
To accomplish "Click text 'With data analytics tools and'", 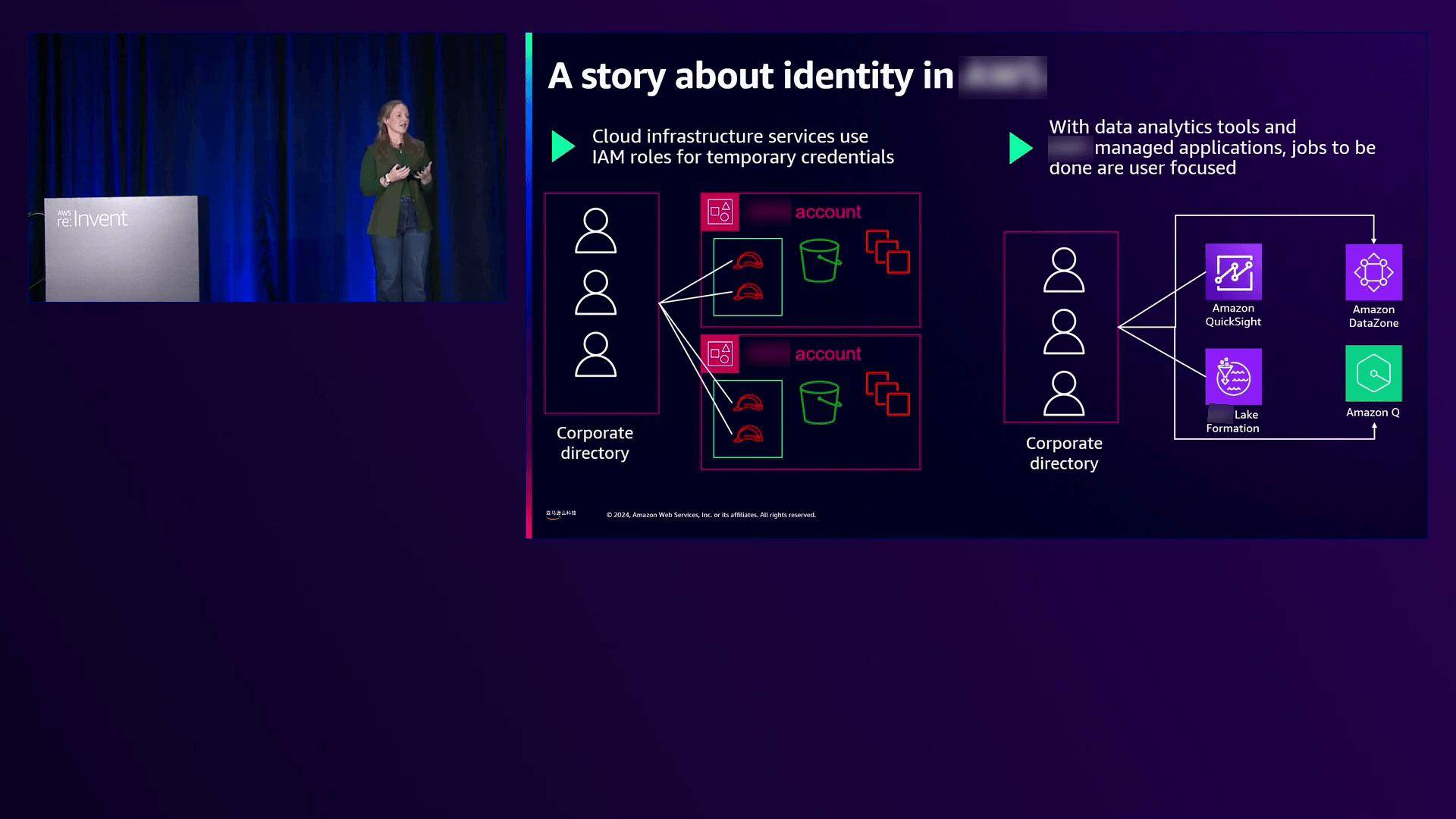I will [x=1172, y=127].
